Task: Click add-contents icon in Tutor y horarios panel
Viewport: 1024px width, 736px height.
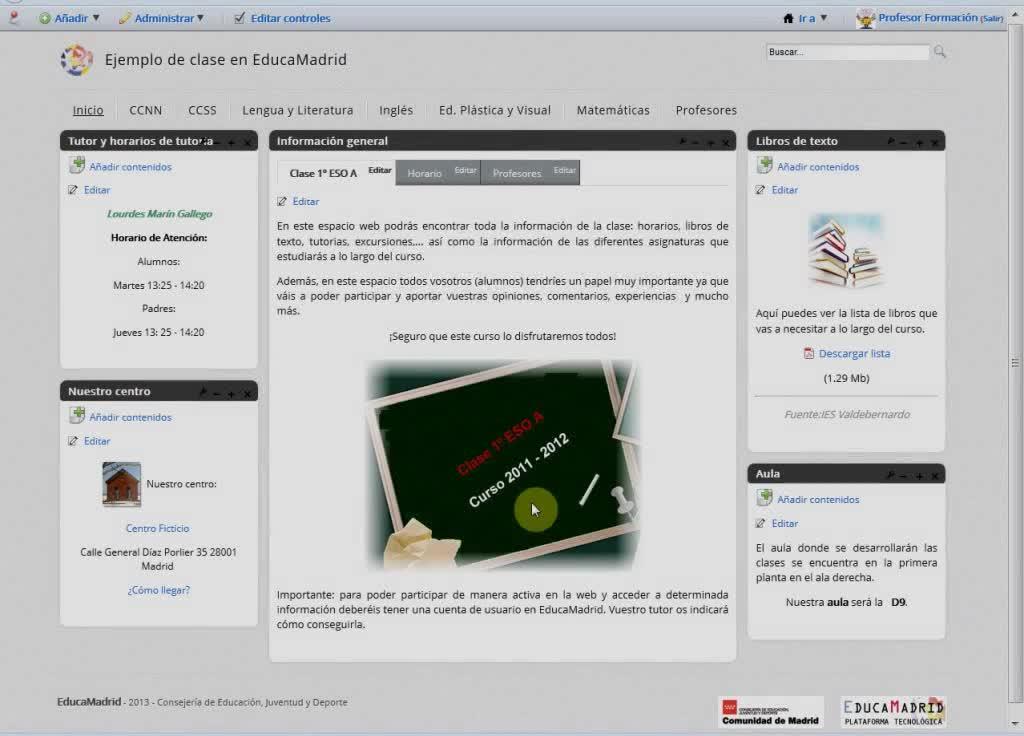Action: (77, 165)
